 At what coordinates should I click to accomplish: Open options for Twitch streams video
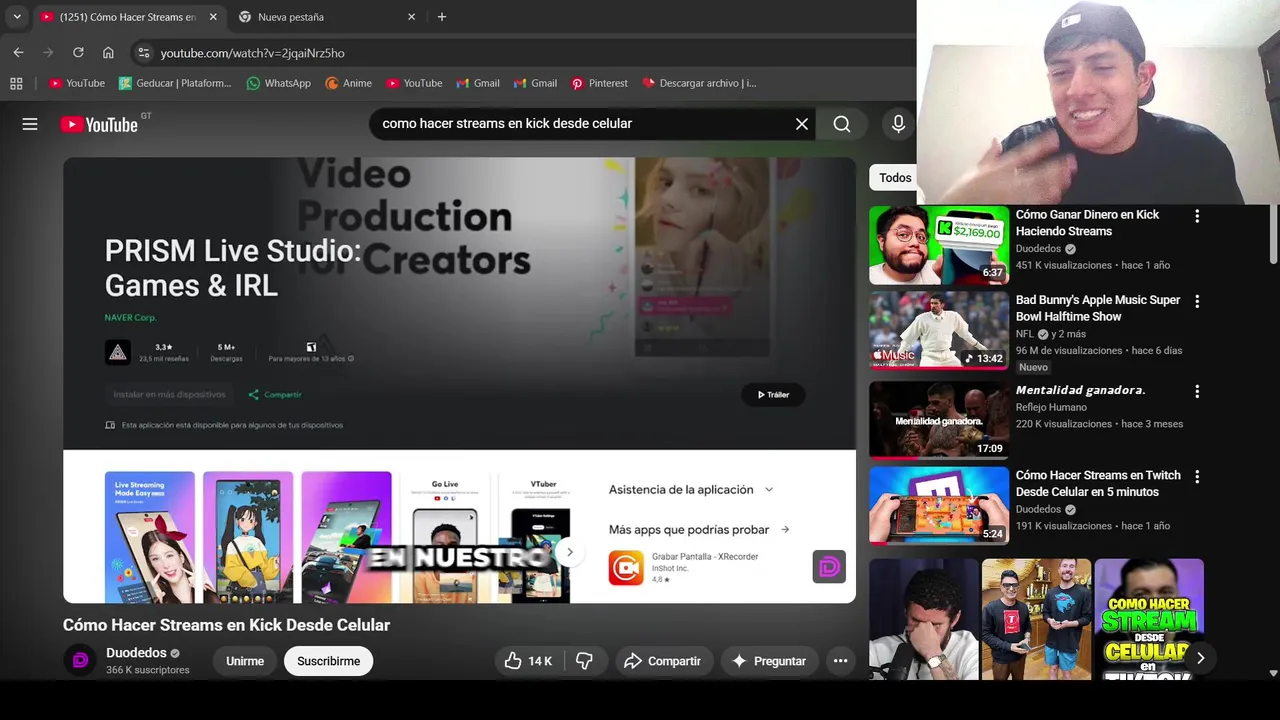pyautogui.click(x=1197, y=477)
